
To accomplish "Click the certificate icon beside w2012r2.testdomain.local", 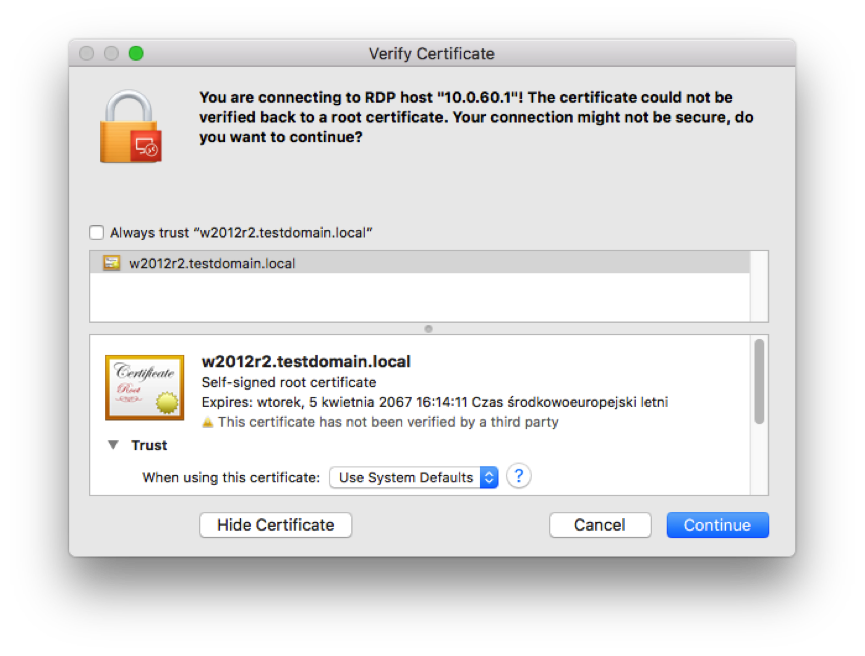I will pyautogui.click(x=112, y=262).
